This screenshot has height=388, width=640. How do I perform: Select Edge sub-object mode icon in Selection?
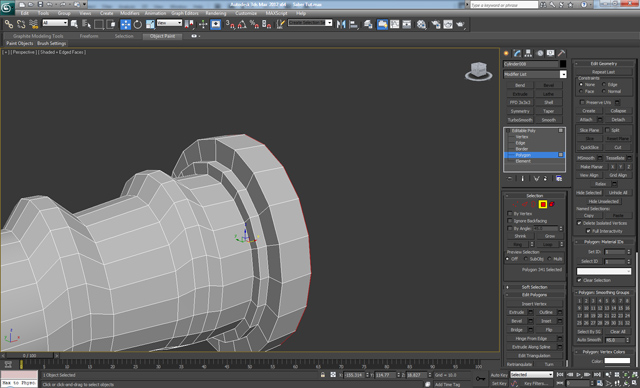tap(525, 204)
